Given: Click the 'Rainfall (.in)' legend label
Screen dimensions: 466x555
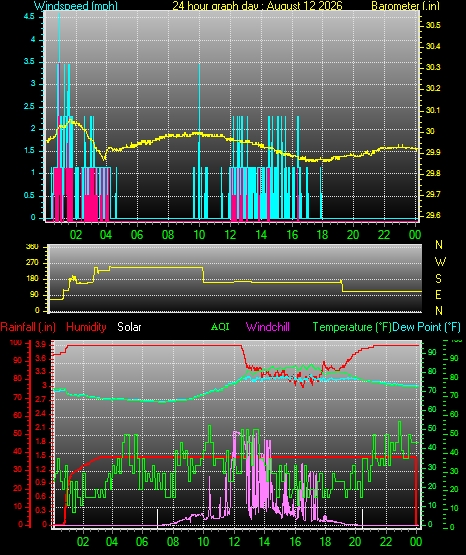Looking at the screenshot, I should pos(28,327).
